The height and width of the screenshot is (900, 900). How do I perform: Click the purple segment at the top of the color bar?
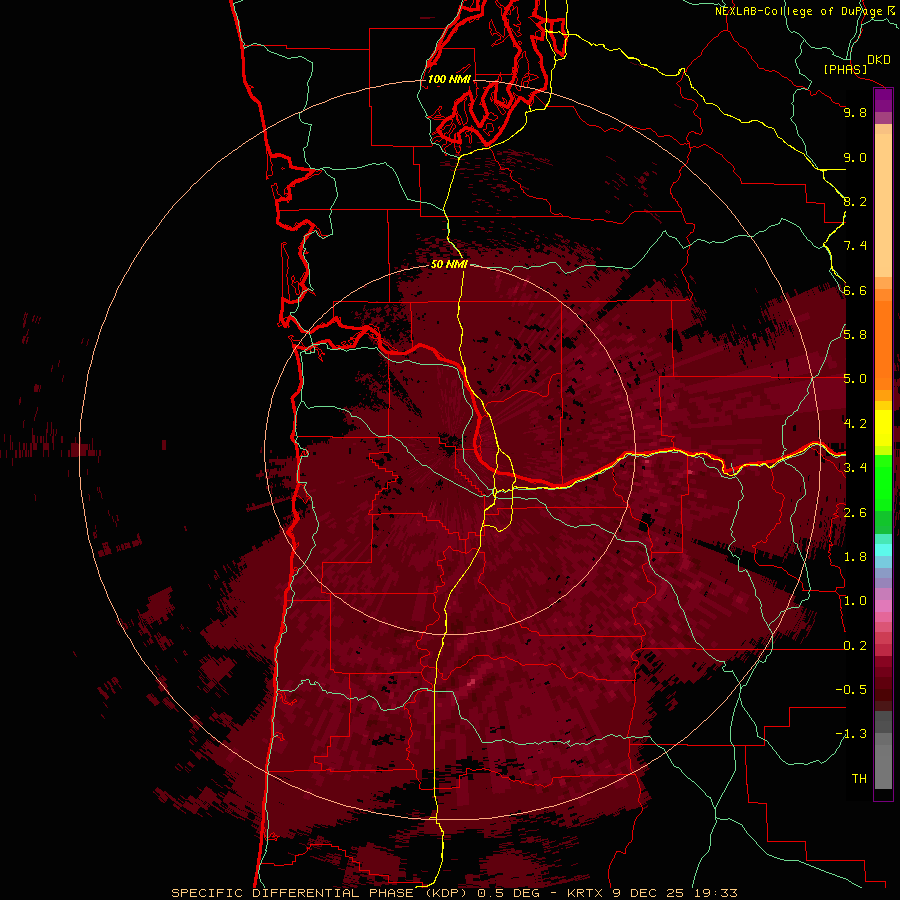[883, 101]
